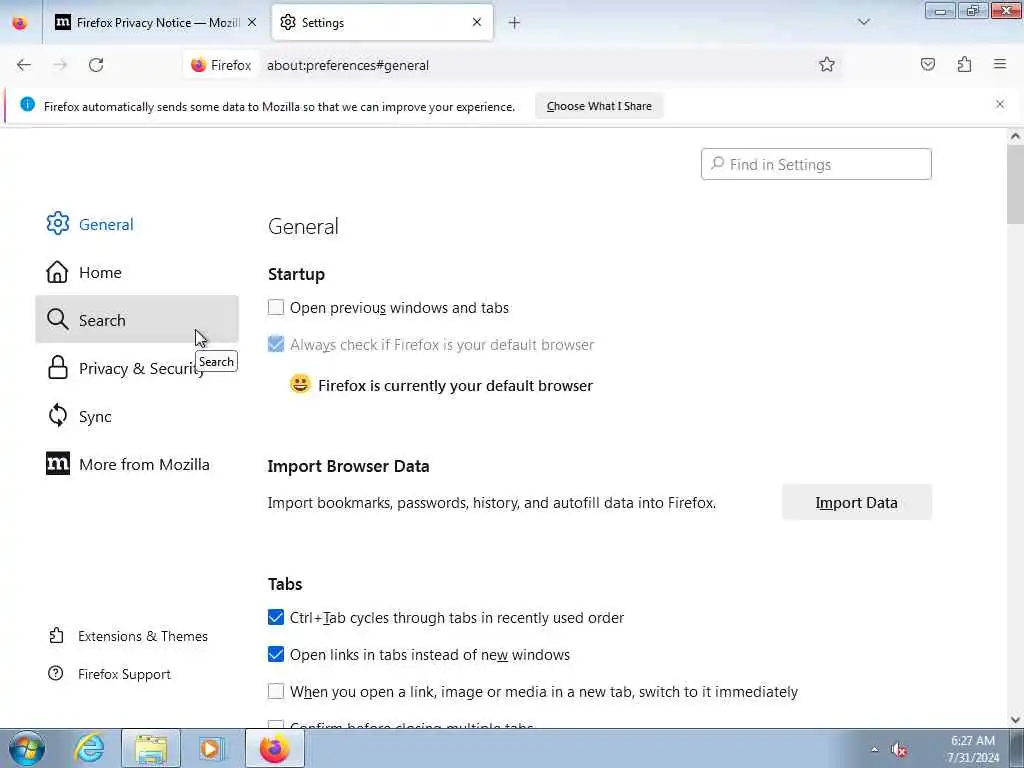Open the Extensions puzzle icon in toolbar
Screen dimensions: 1024x768
coord(964,65)
